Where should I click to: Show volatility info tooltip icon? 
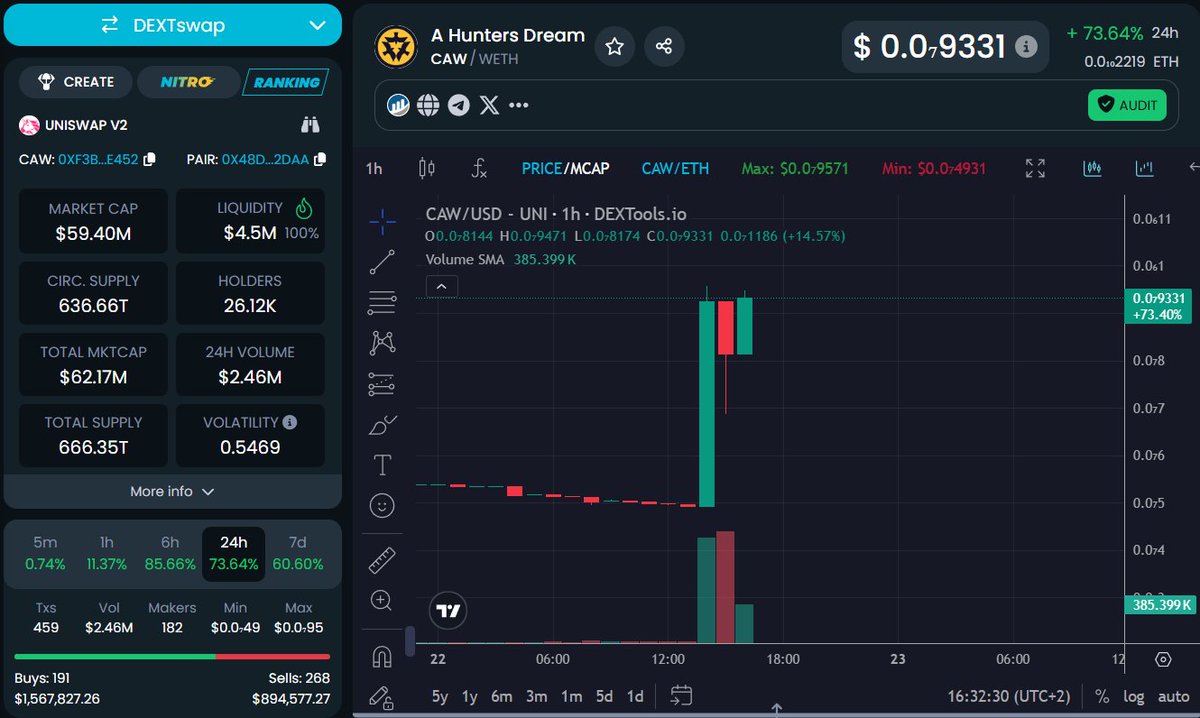click(289, 422)
